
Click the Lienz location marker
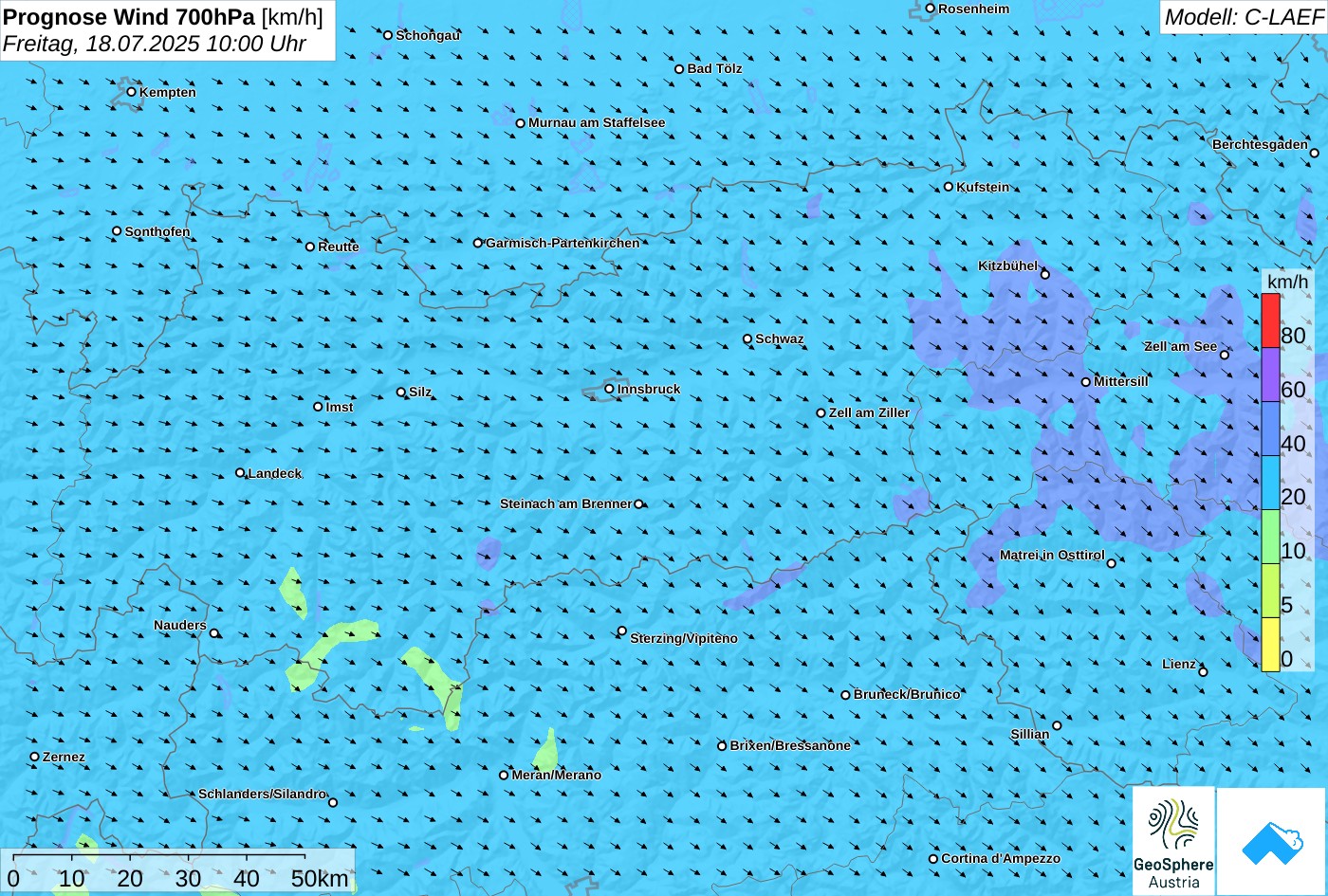tap(1203, 672)
